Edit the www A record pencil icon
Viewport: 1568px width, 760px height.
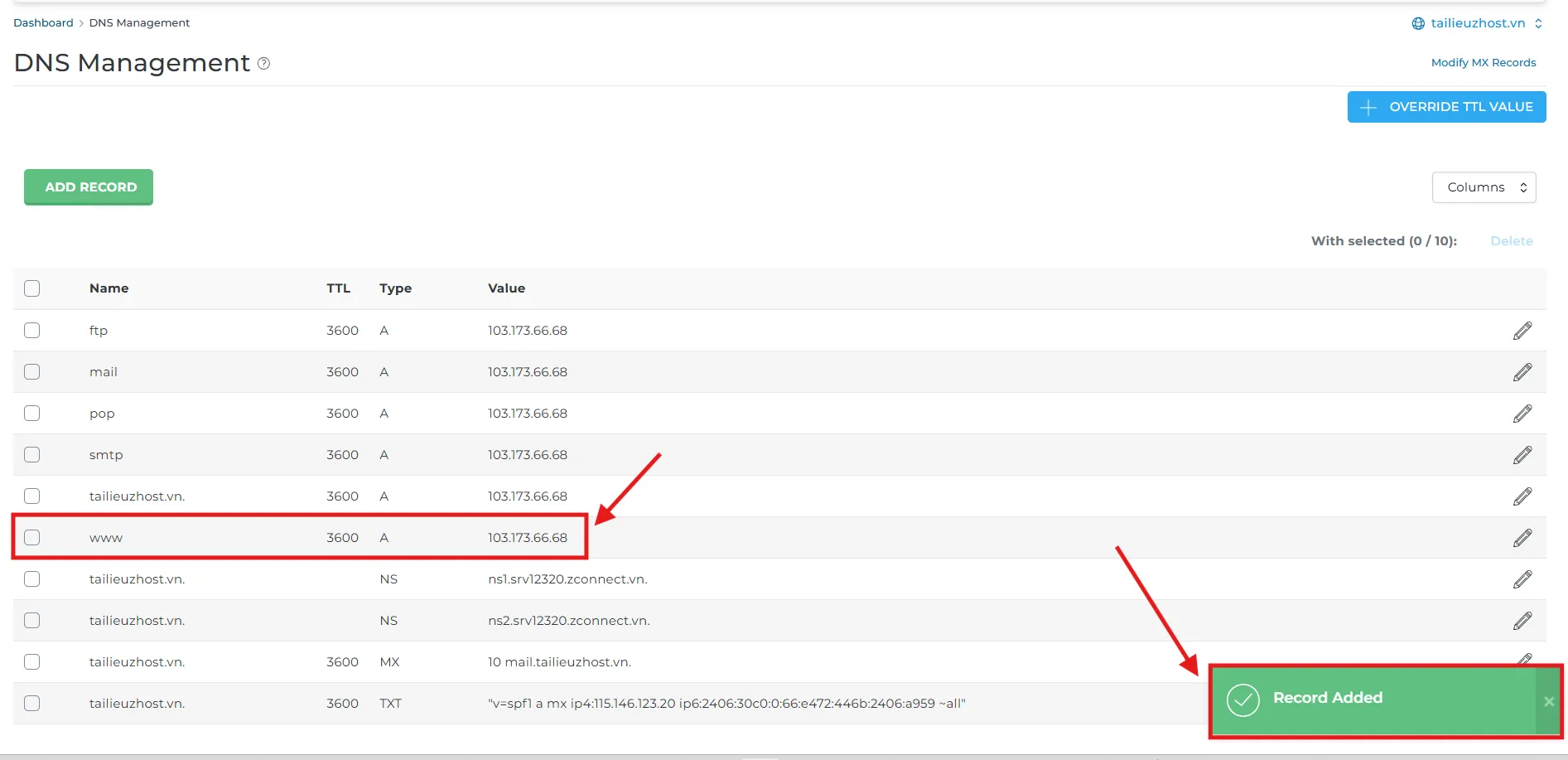[1522, 538]
